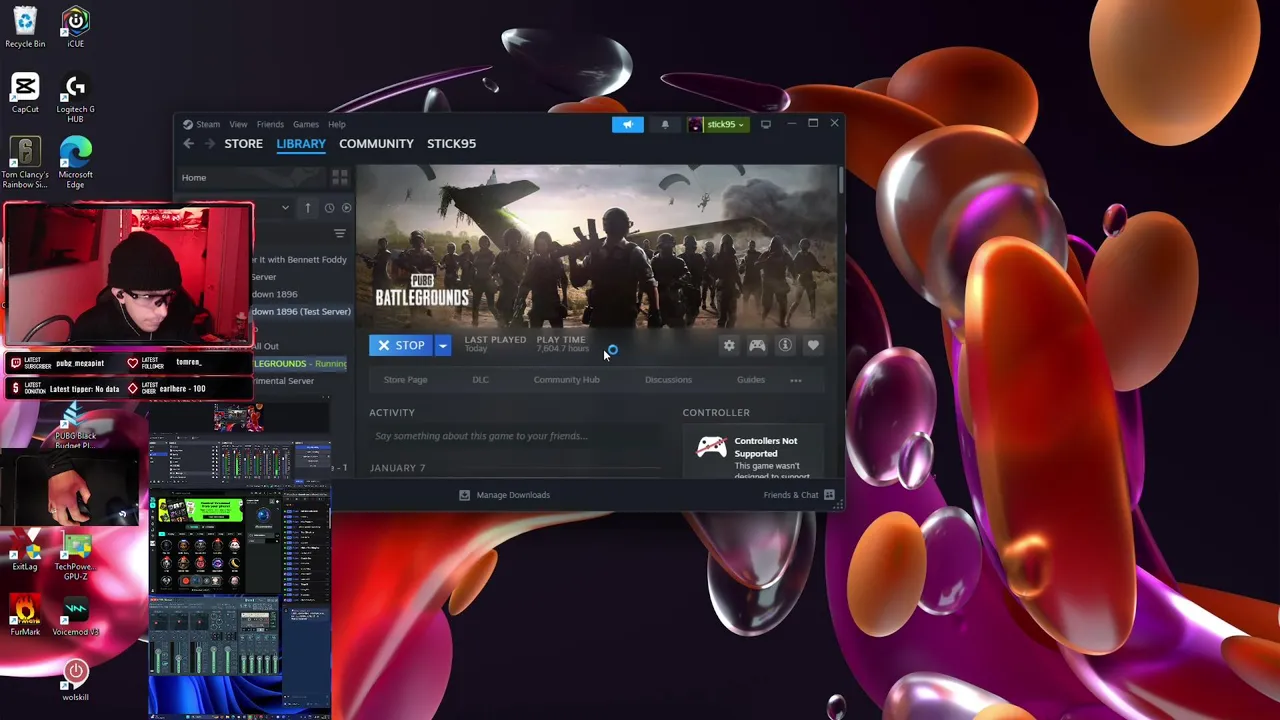Open the Help menu

pos(337,124)
